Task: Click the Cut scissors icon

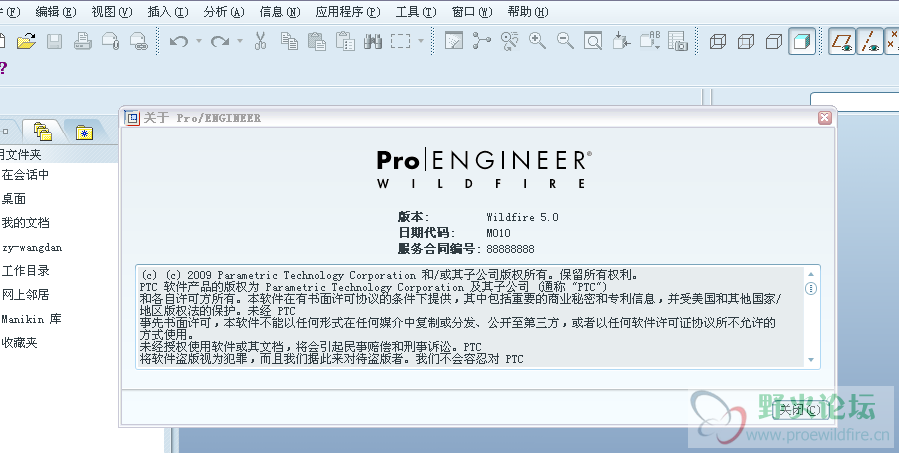Action: click(x=260, y=41)
